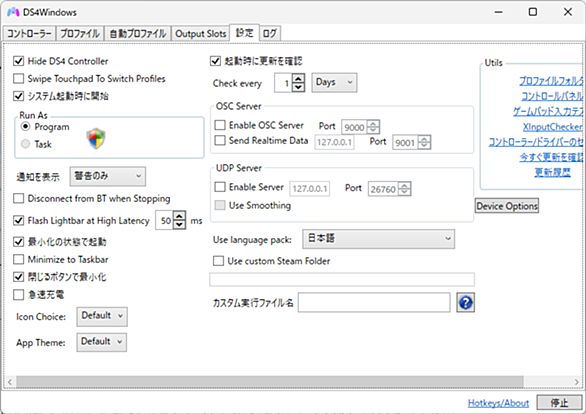Select the 設定 tab

click(x=244, y=33)
